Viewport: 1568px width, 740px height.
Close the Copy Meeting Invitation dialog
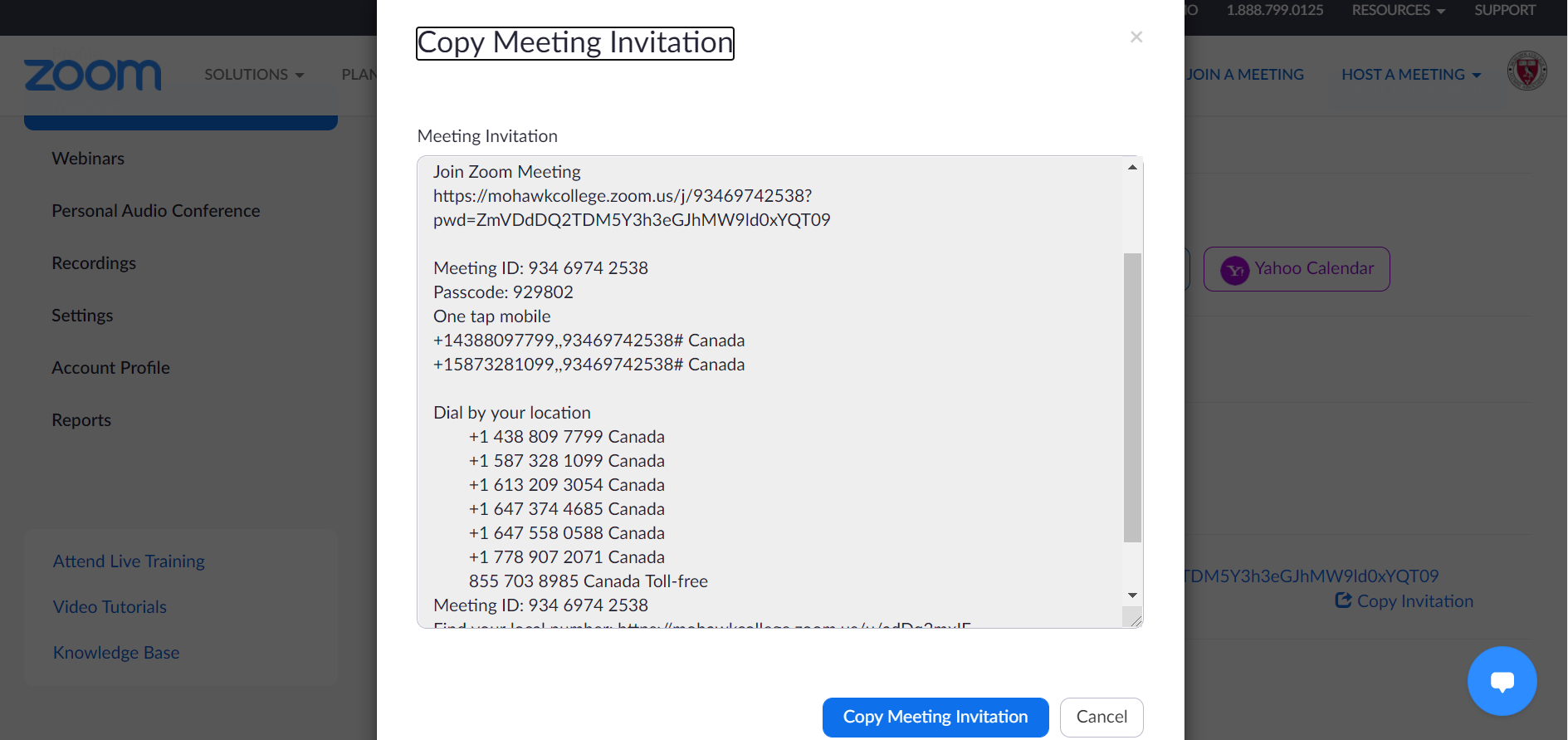1136,37
